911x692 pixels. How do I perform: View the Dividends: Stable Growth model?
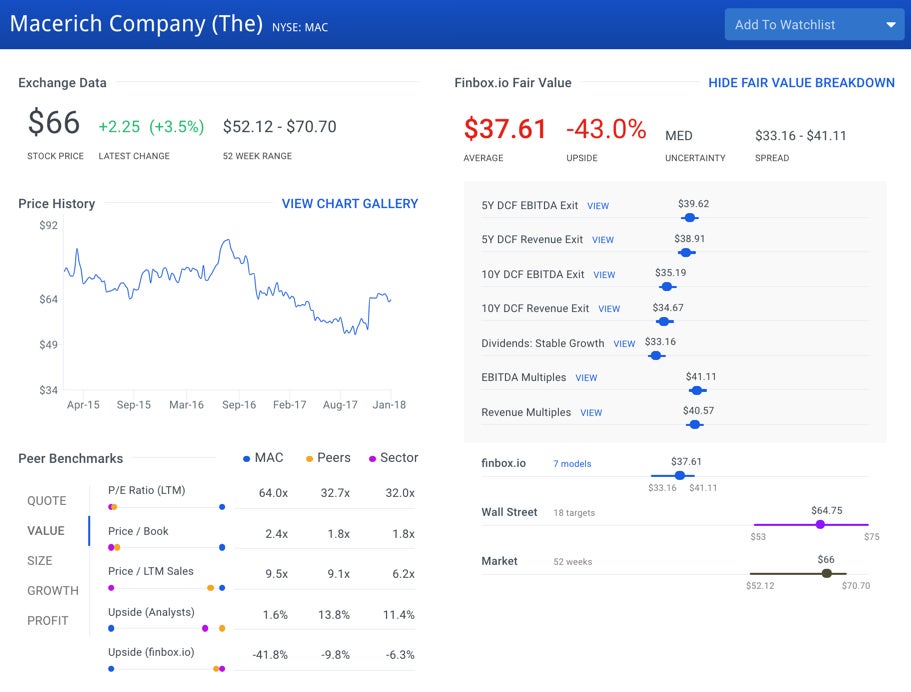pyautogui.click(x=624, y=344)
